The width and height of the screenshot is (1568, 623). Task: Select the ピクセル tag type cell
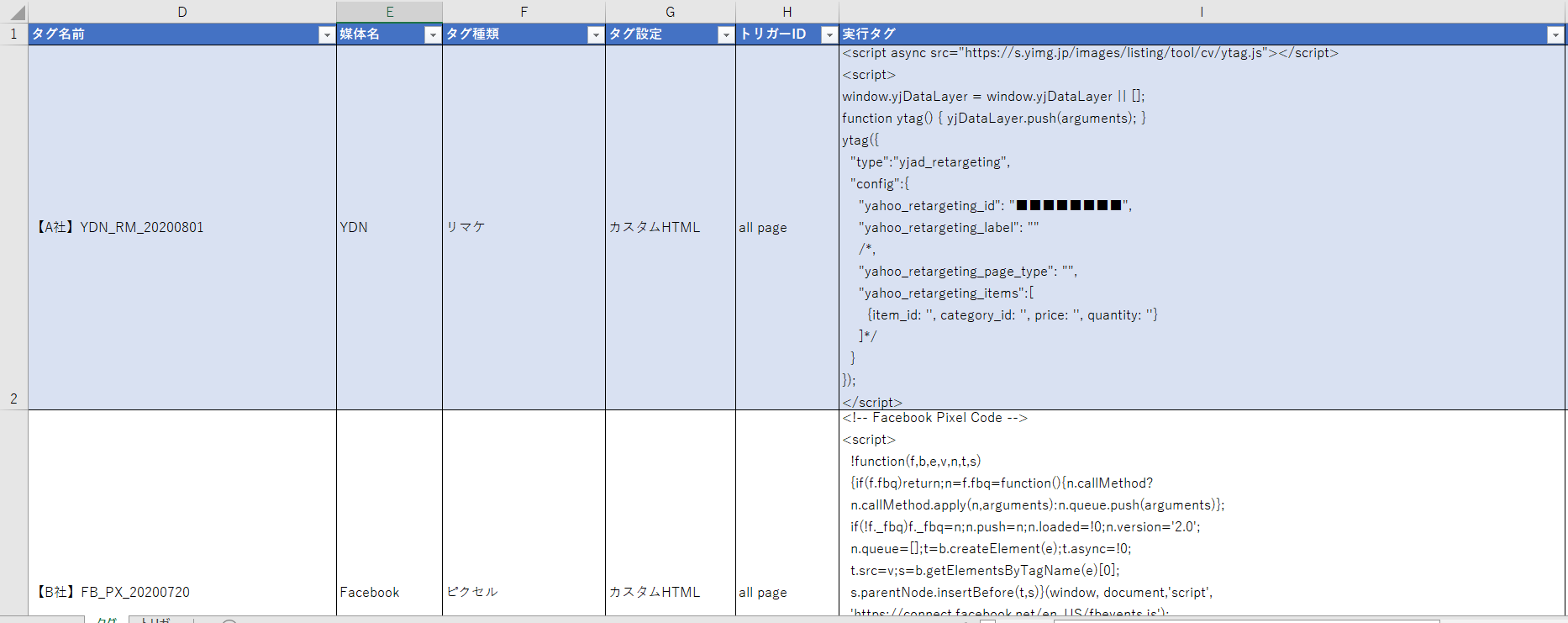click(x=524, y=513)
